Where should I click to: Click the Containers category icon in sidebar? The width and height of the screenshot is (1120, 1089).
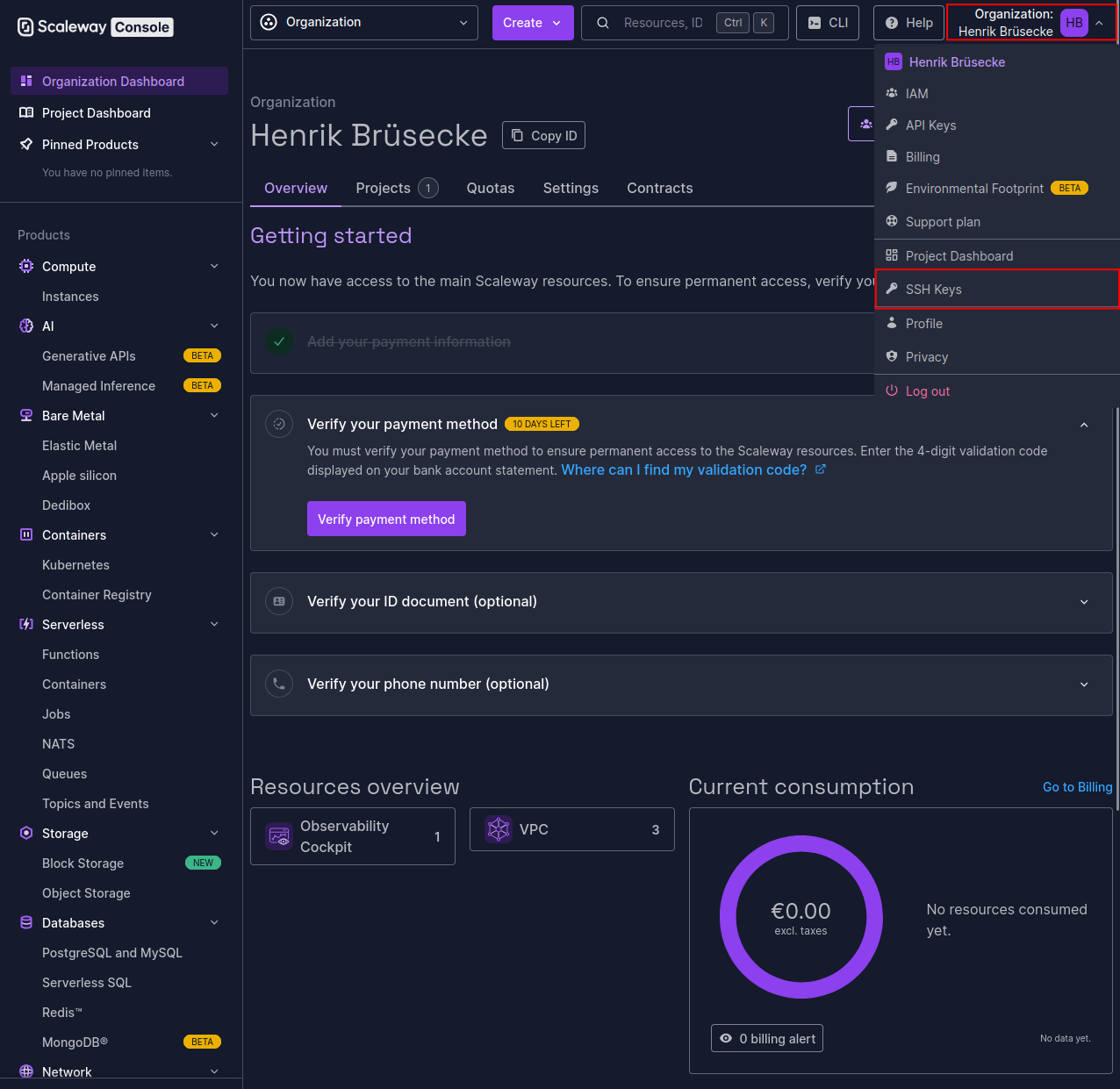tap(26, 534)
